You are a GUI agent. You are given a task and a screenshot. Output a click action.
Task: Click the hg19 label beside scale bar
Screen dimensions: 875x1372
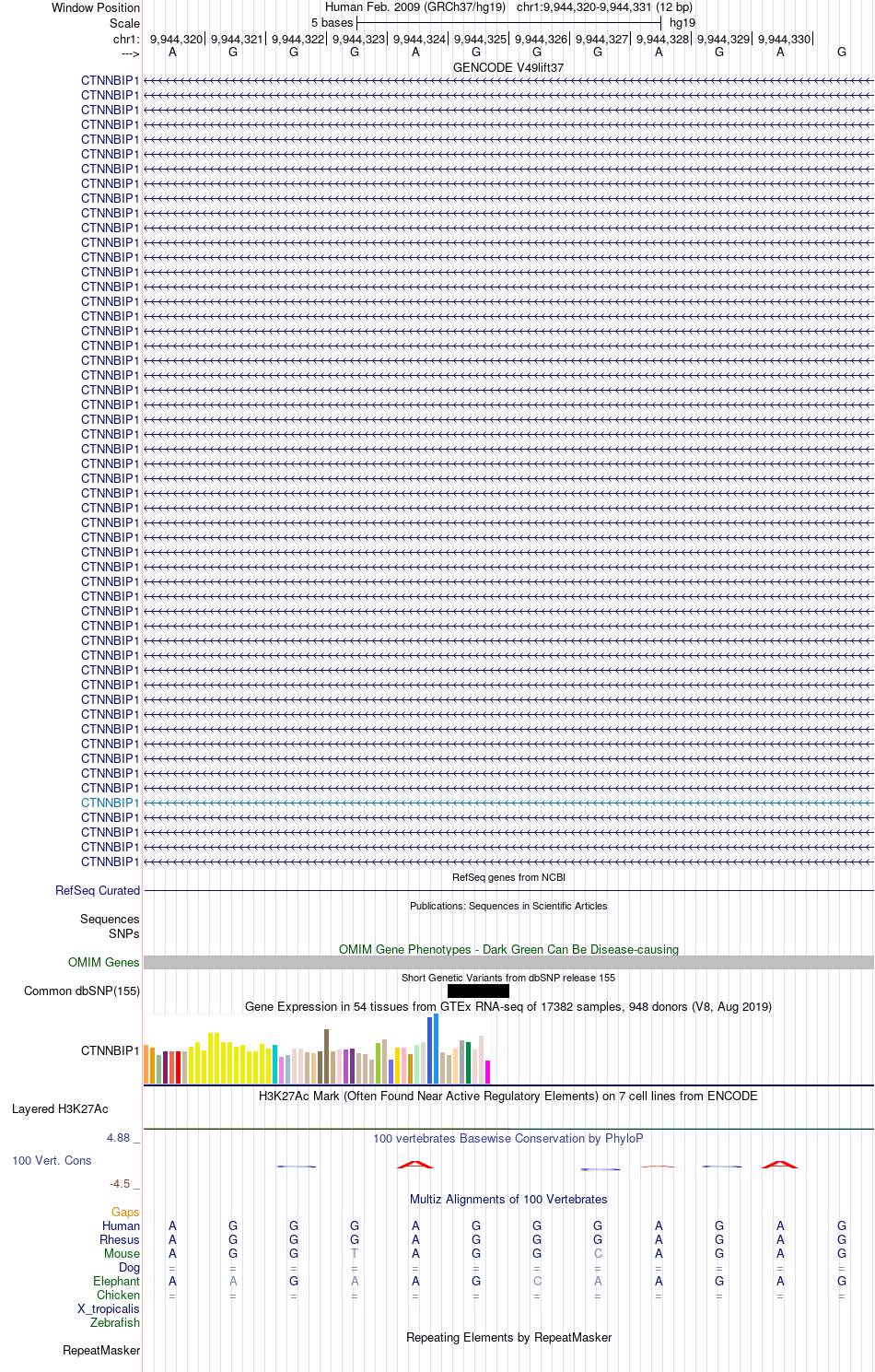click(682, 22)
